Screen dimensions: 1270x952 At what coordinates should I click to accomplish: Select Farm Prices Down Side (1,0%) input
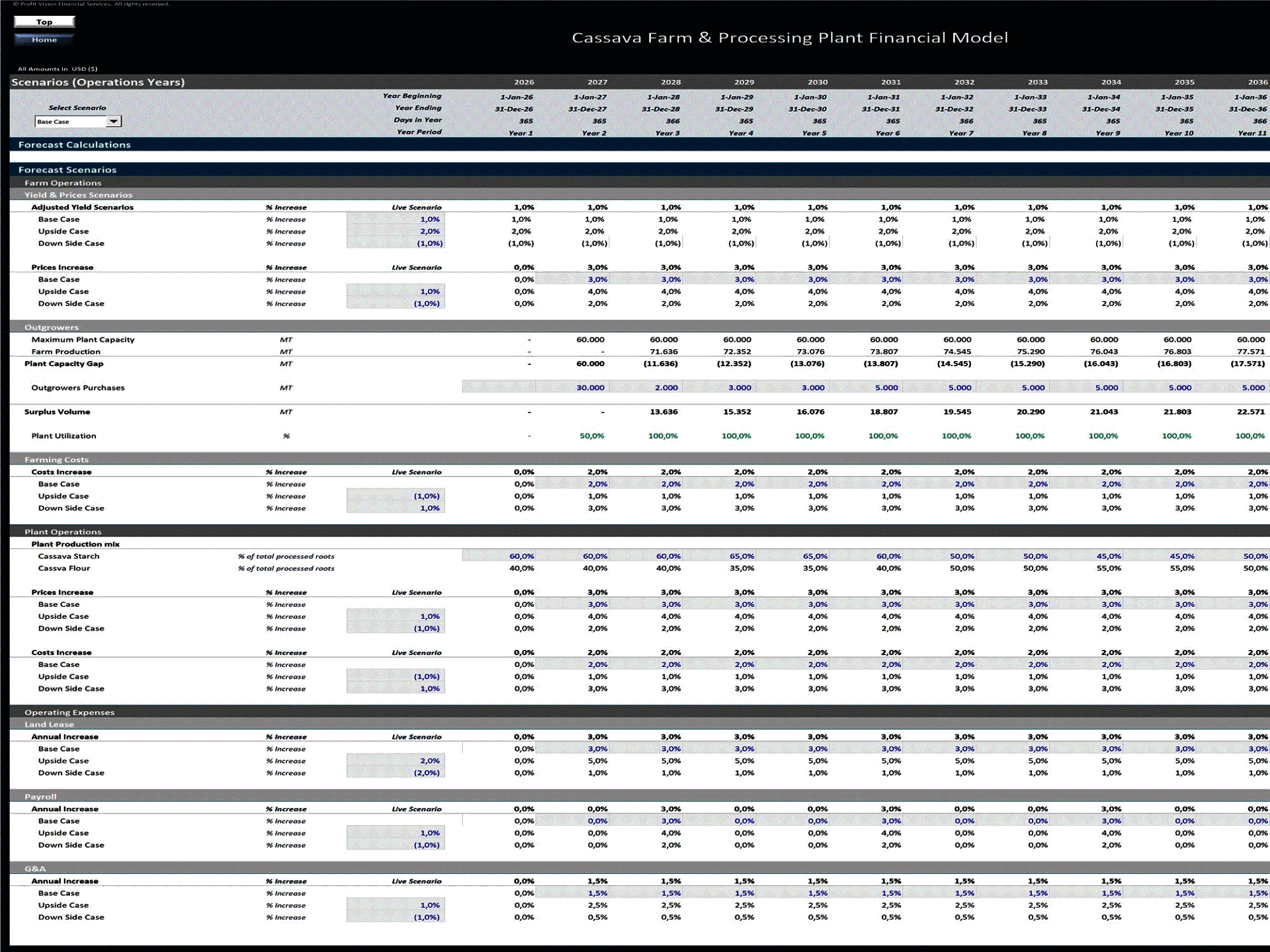click(x=396, y=303)
